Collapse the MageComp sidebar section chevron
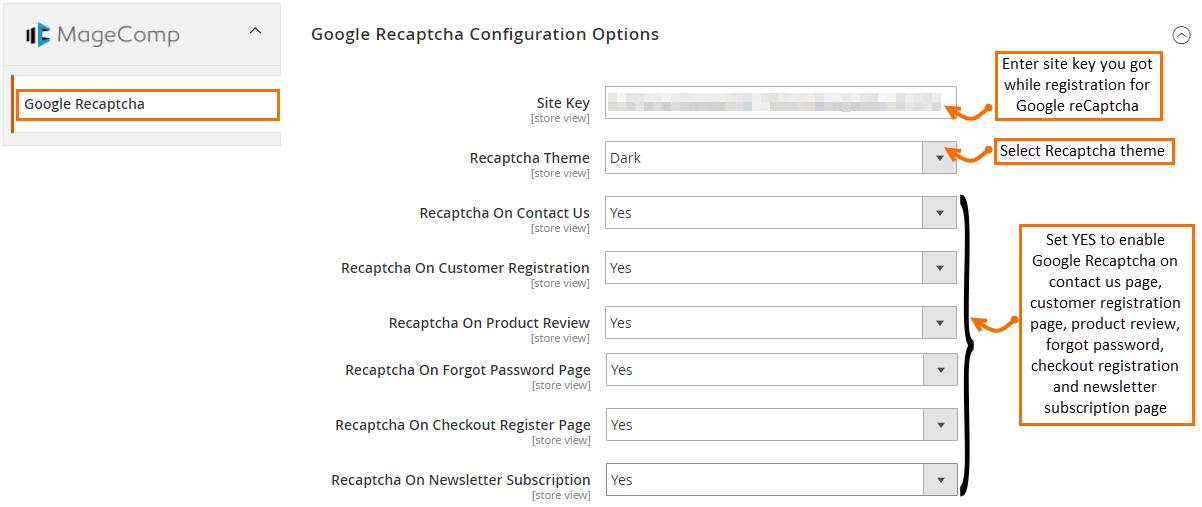1202x507 pixels. (x=255, y=31)
